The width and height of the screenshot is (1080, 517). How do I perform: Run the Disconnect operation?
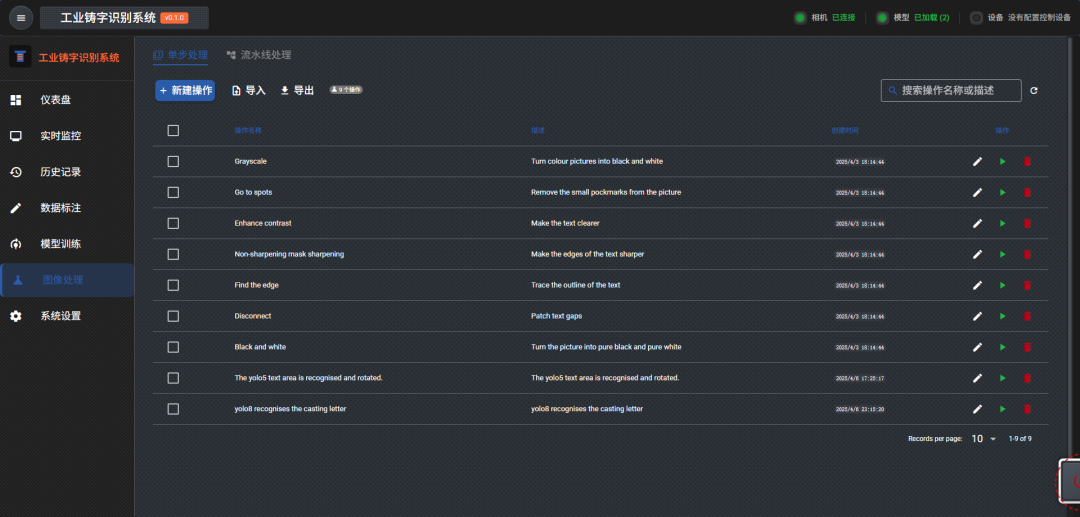(x=1002, y=316)
